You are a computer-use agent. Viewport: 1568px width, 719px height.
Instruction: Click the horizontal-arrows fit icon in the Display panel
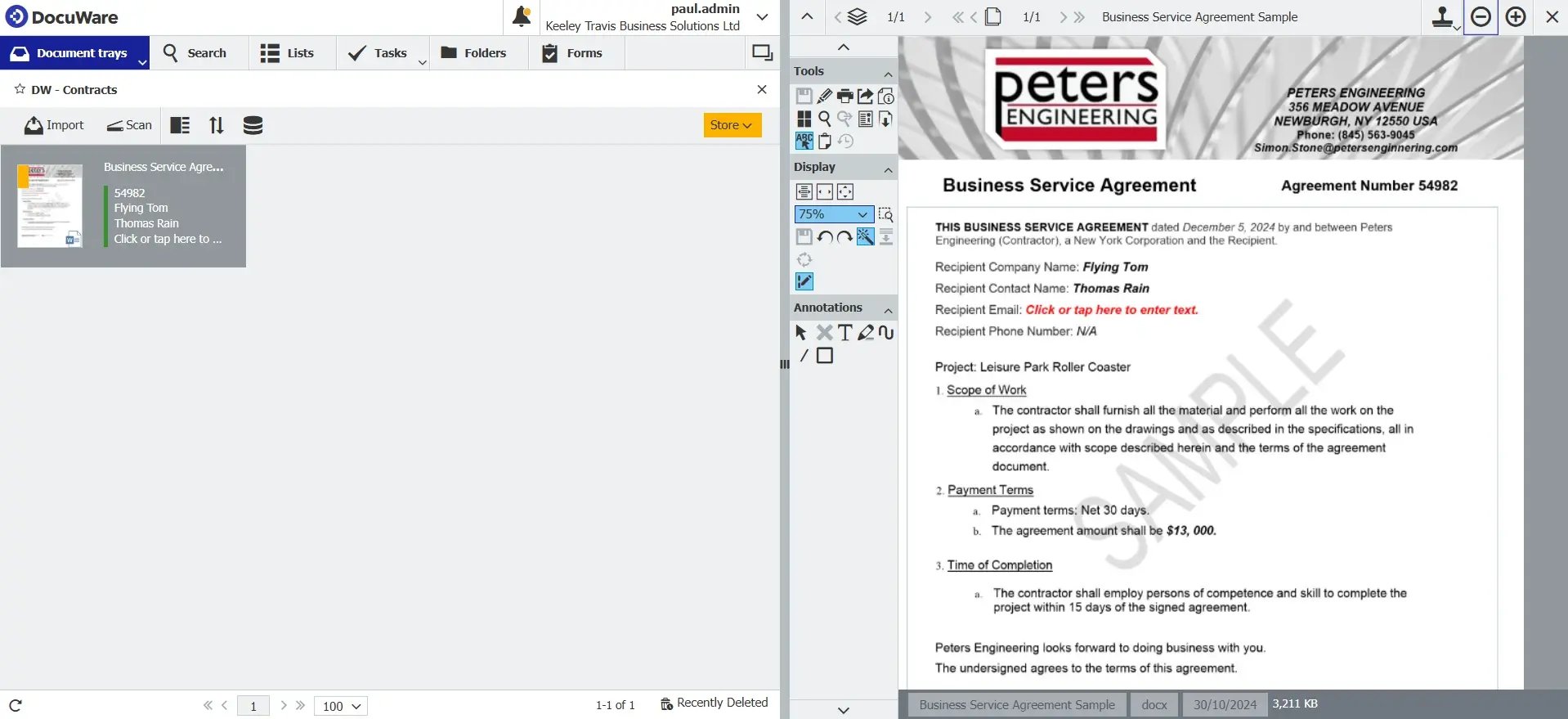[x=825, y=191]
